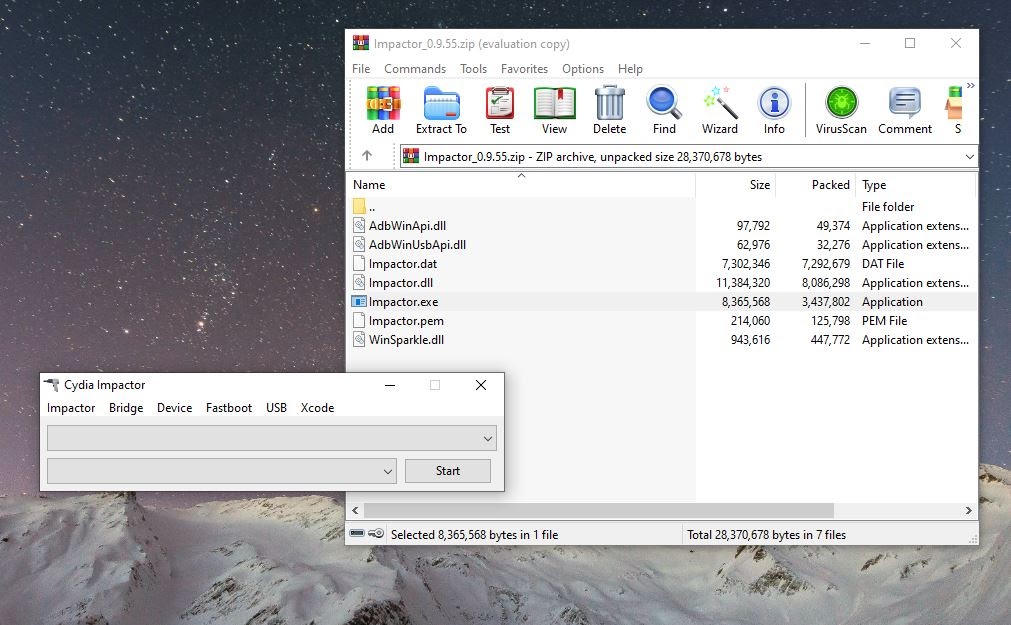Start VirusScan from the toolbar

(841, 110)
